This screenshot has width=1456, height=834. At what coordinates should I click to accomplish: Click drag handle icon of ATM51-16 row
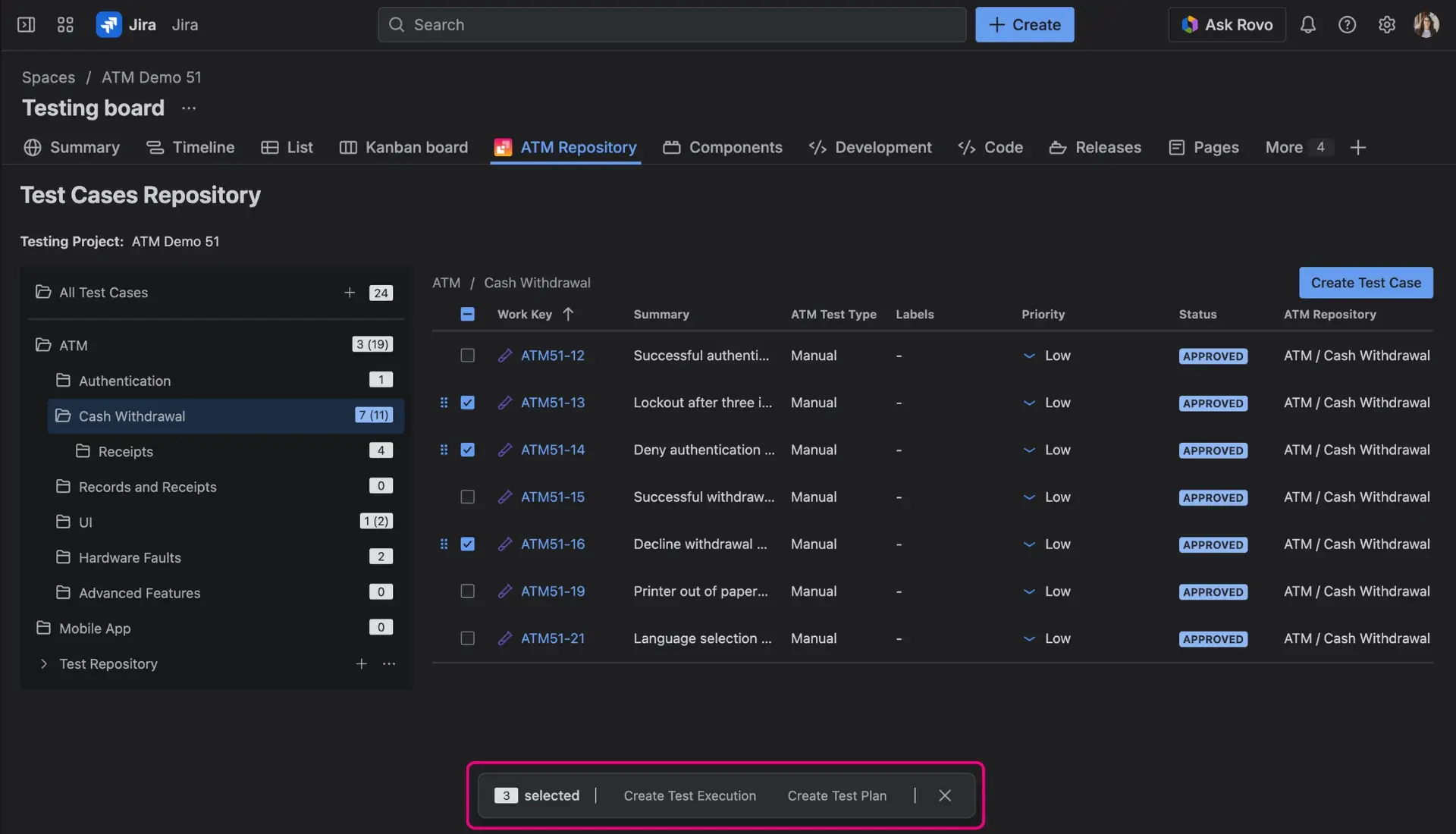[x=444, y=544]
